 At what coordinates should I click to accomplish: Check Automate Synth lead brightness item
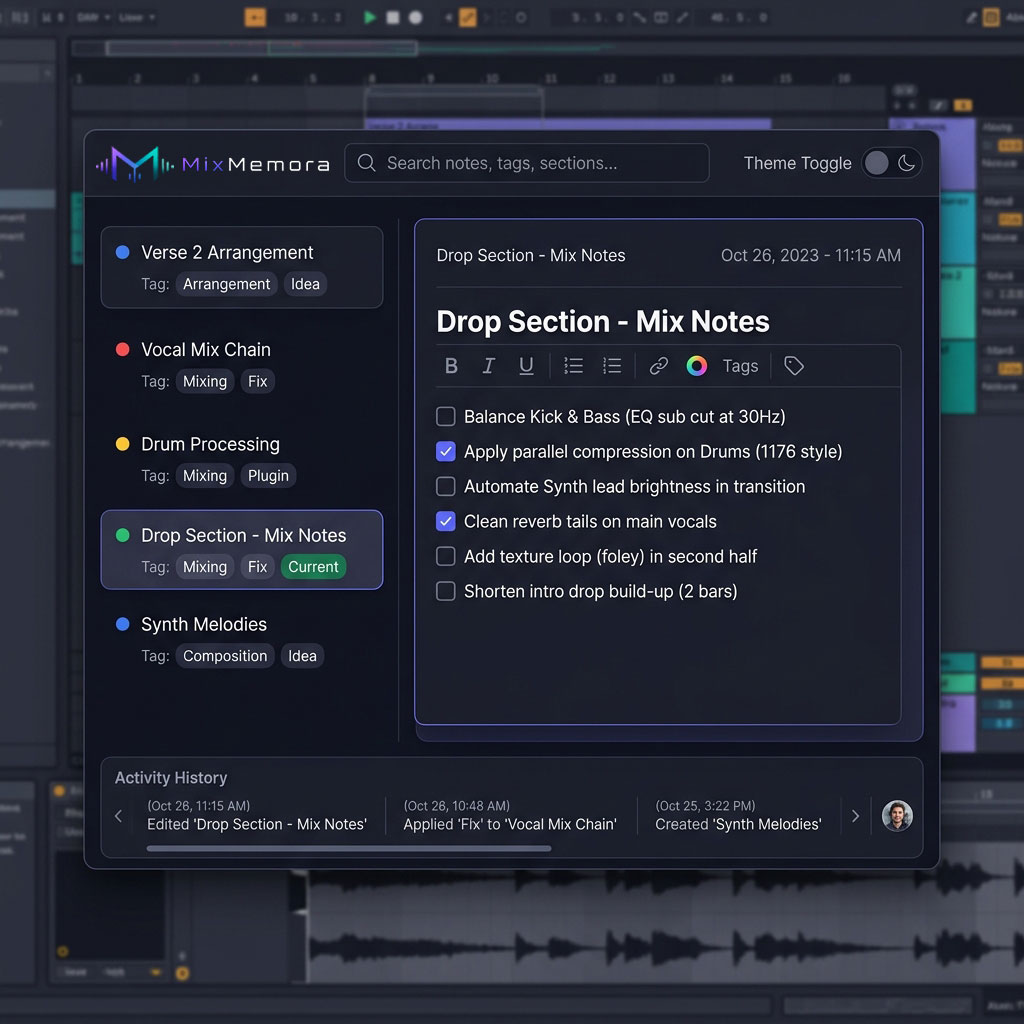coord(445,487)
